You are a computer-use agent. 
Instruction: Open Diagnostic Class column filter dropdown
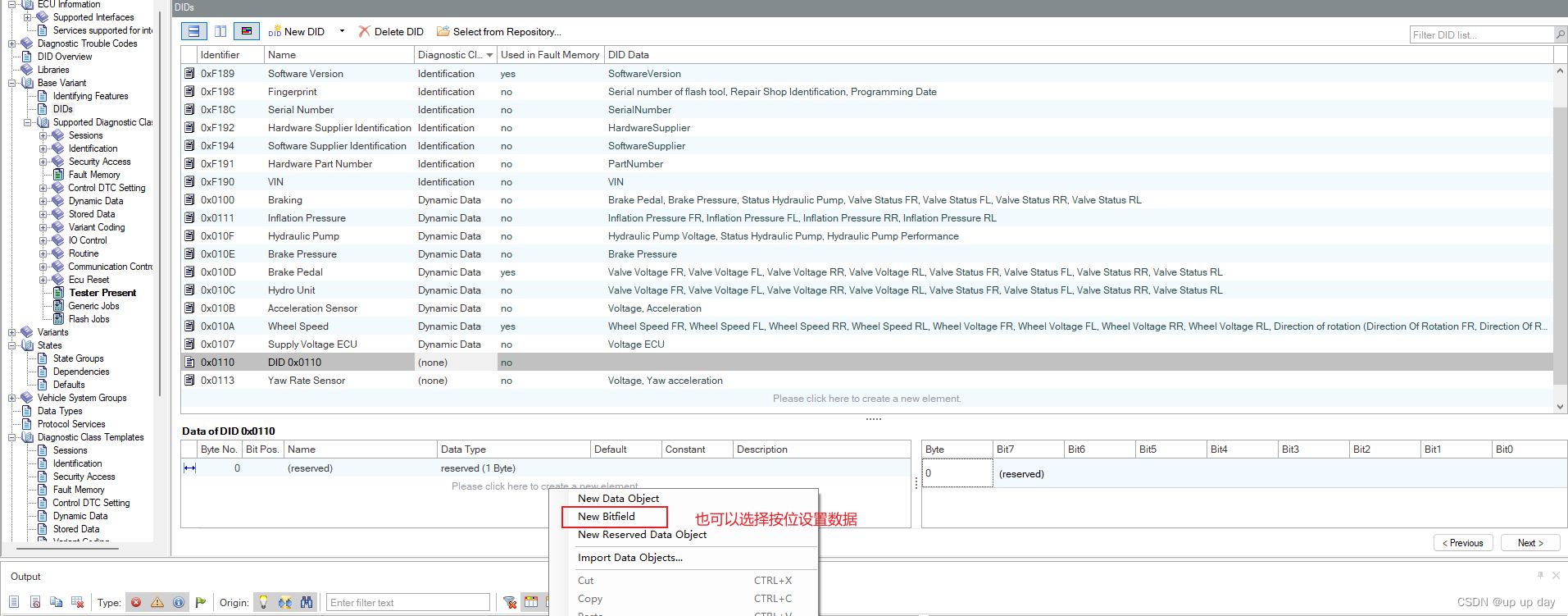pos(490,55)
